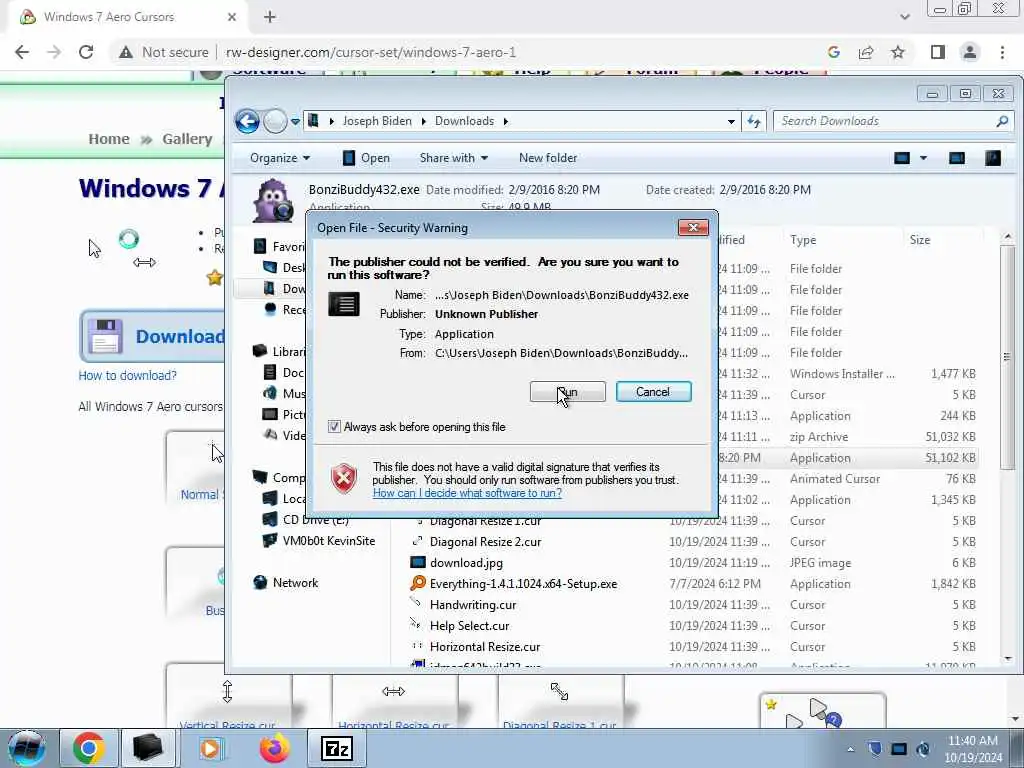Click the Everything setup file icon

[x=417, y=583]
